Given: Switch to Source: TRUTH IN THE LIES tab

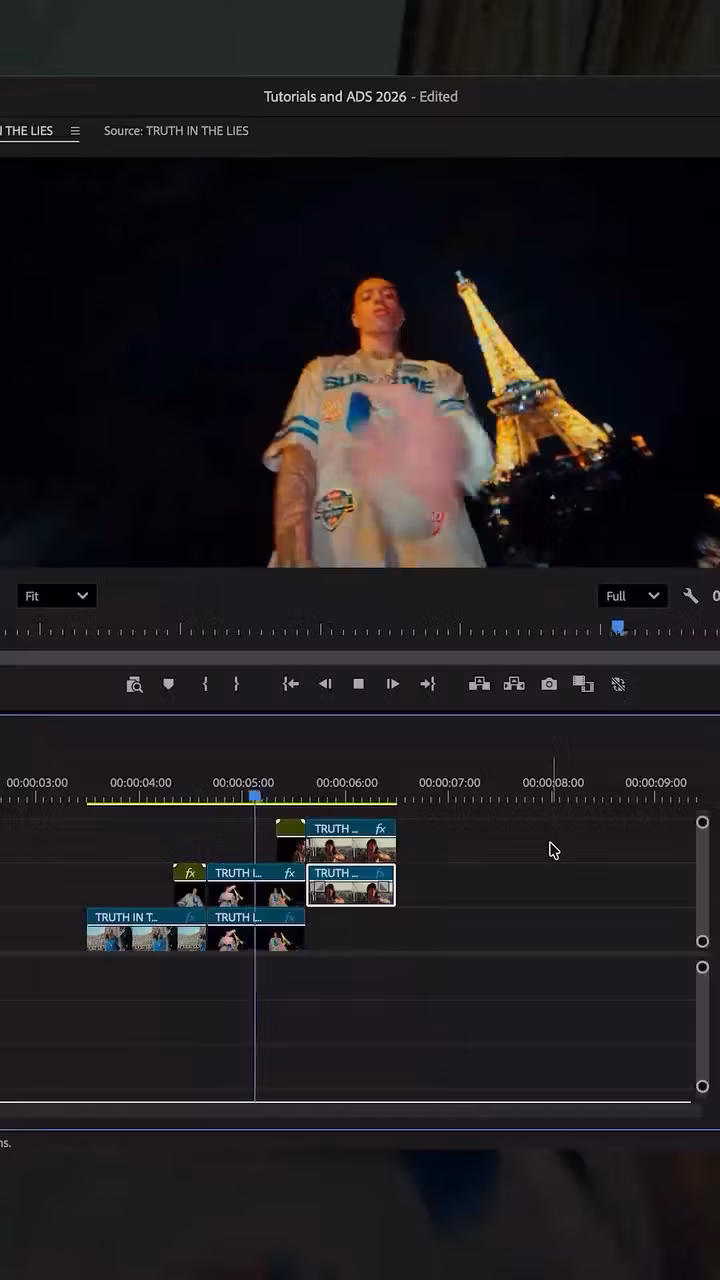Looking at the screenshot, I should (176, 131).
